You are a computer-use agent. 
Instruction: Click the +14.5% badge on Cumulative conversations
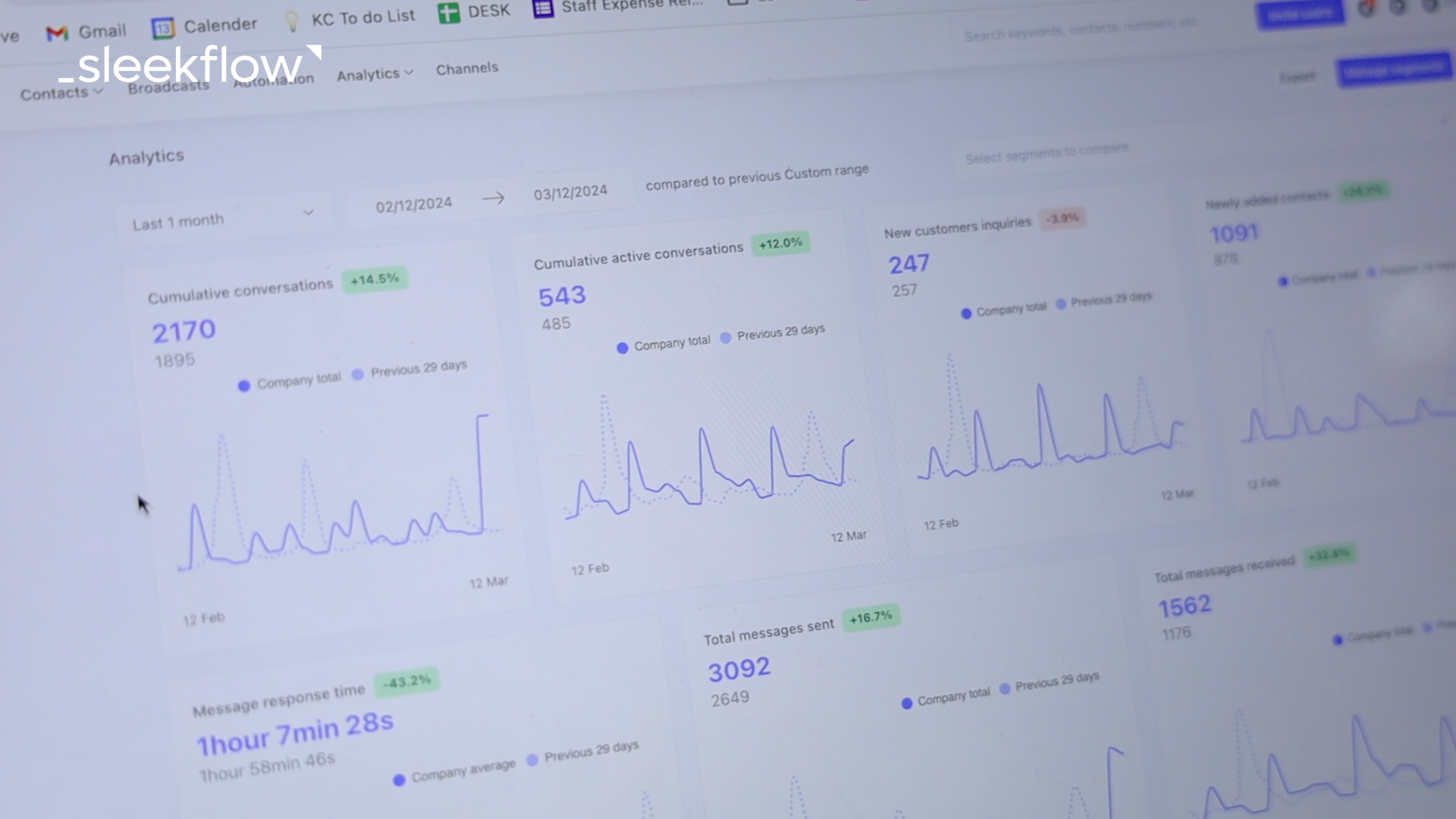click(x=375, y=280)
